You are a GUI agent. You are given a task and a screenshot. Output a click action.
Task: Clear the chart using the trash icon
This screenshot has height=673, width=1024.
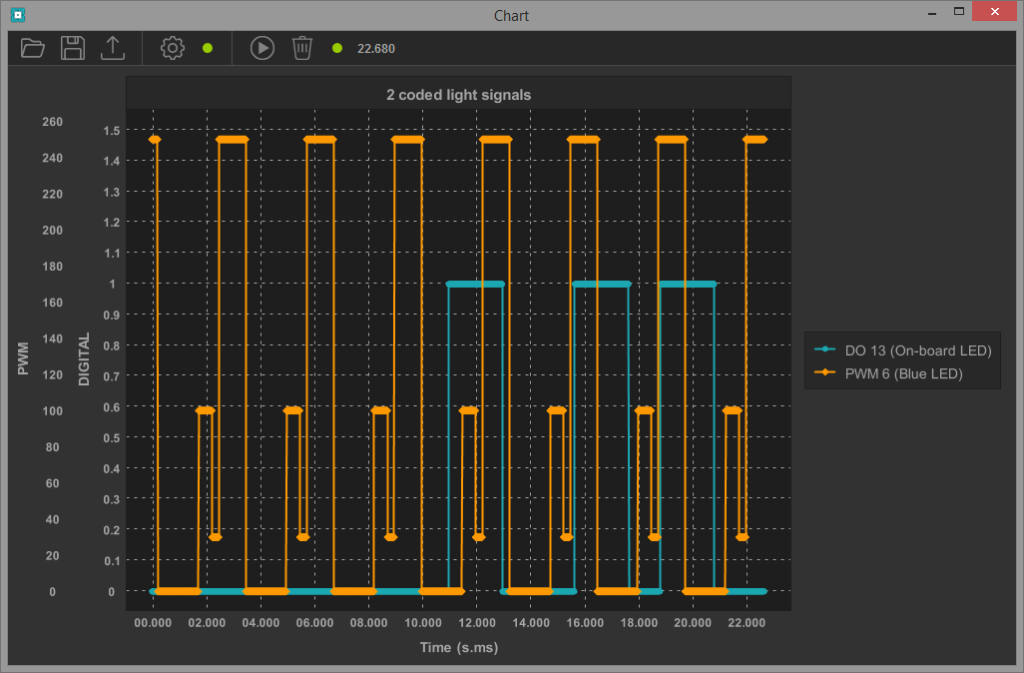(302, 48)
